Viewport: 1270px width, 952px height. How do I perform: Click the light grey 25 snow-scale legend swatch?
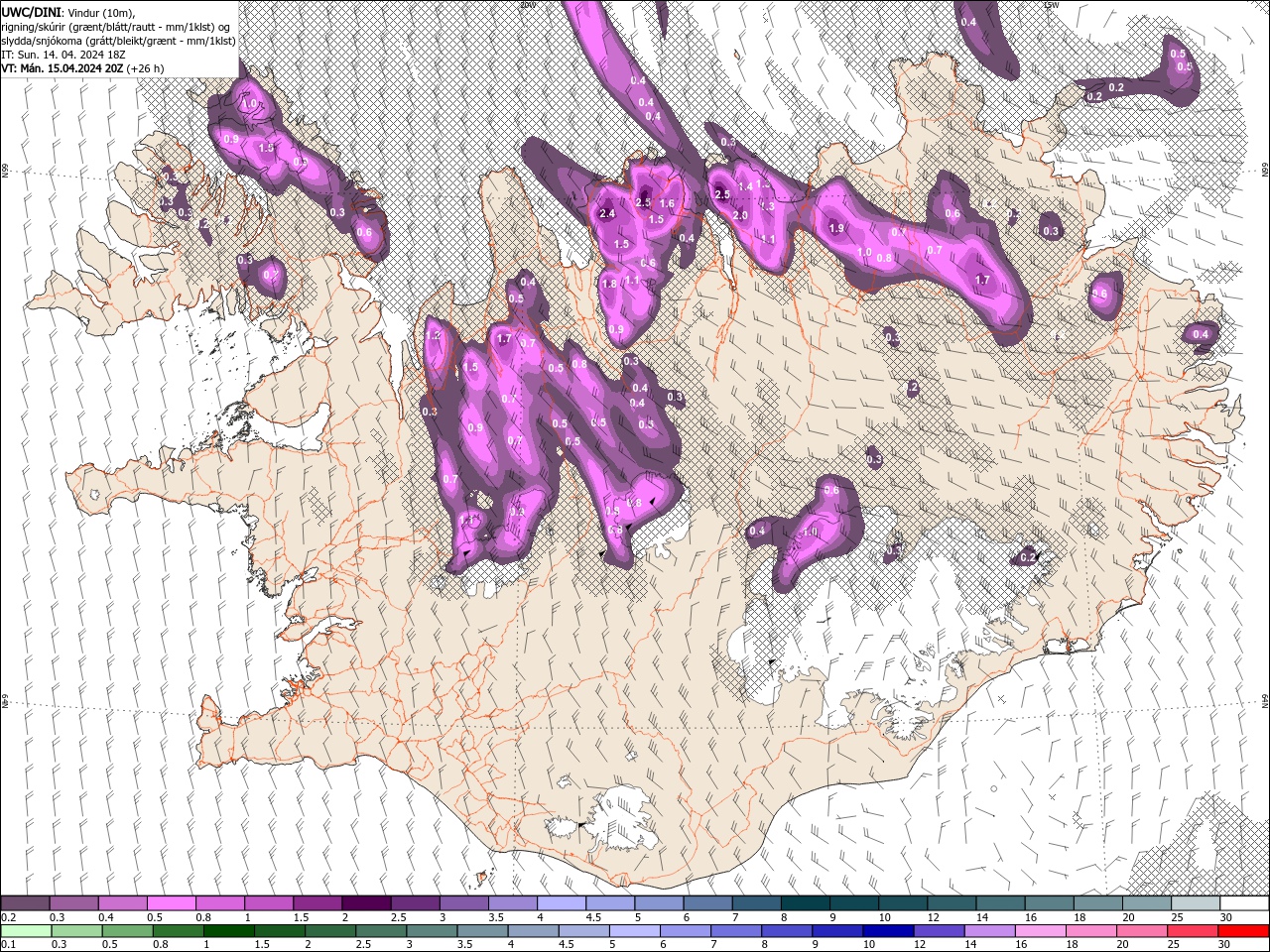click(x=1195, y=903)
